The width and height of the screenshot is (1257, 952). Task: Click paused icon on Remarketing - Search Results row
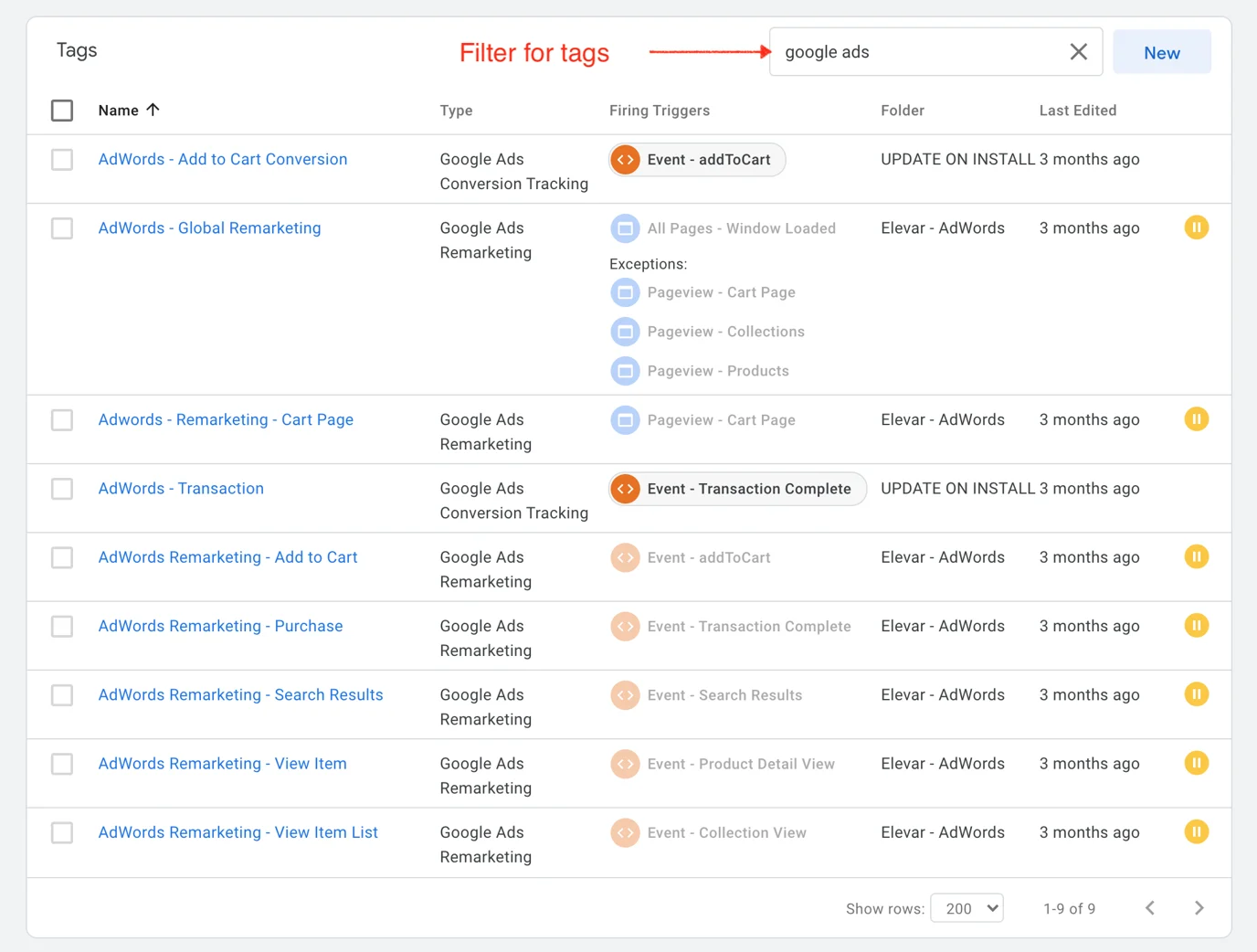click(1196, 693)
